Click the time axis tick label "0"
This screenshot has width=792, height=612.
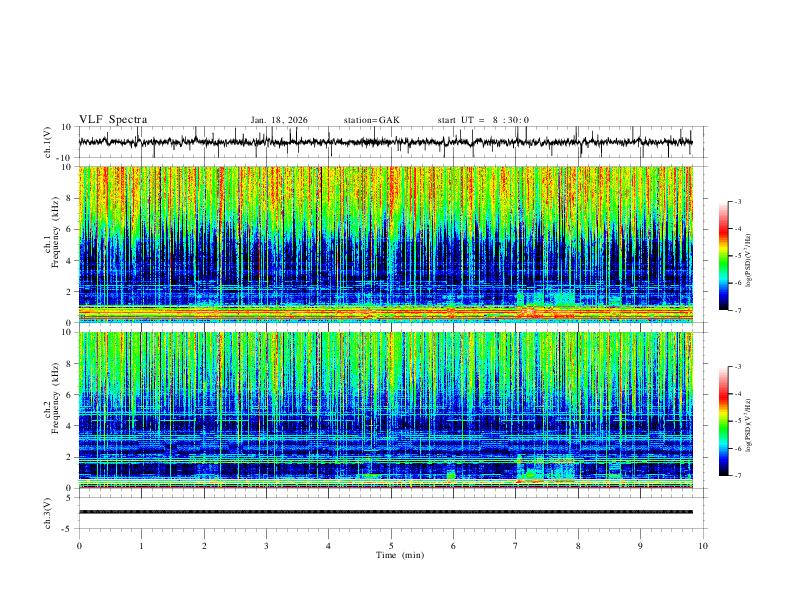point(79,546)
